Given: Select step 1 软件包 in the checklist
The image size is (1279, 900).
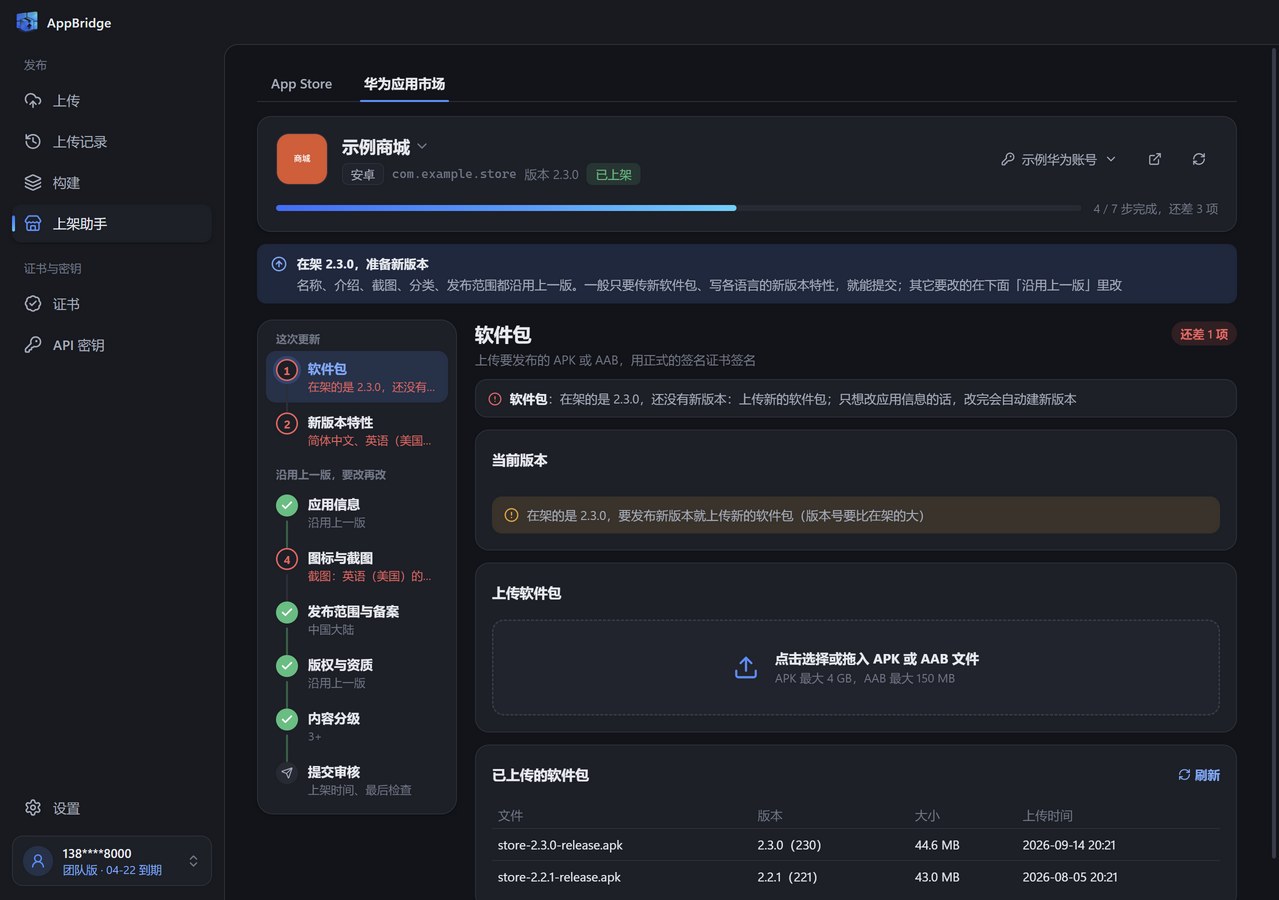Looking at the screenshot, I should tap(357, 377).
